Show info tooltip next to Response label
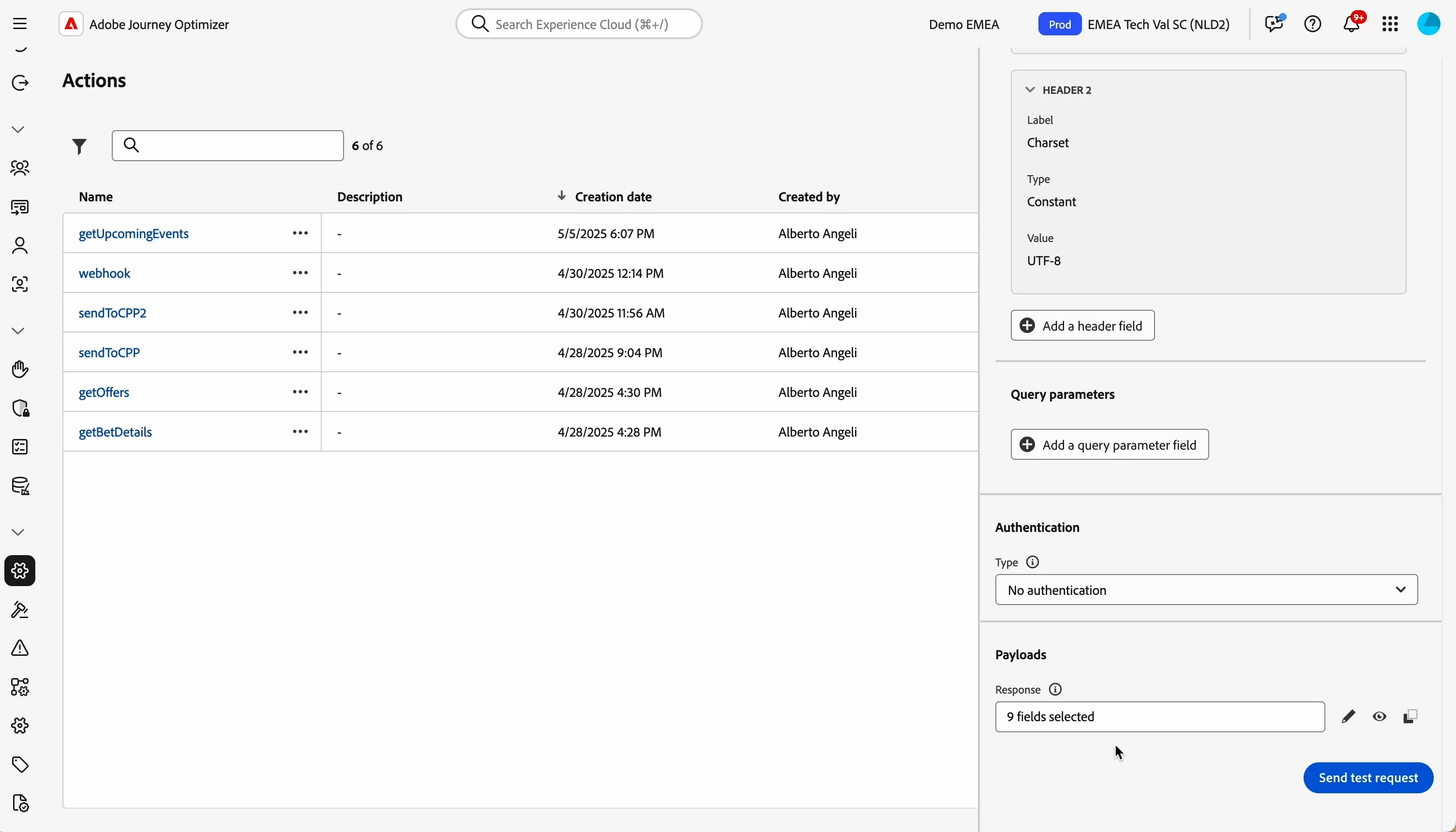 [1055, 689]
